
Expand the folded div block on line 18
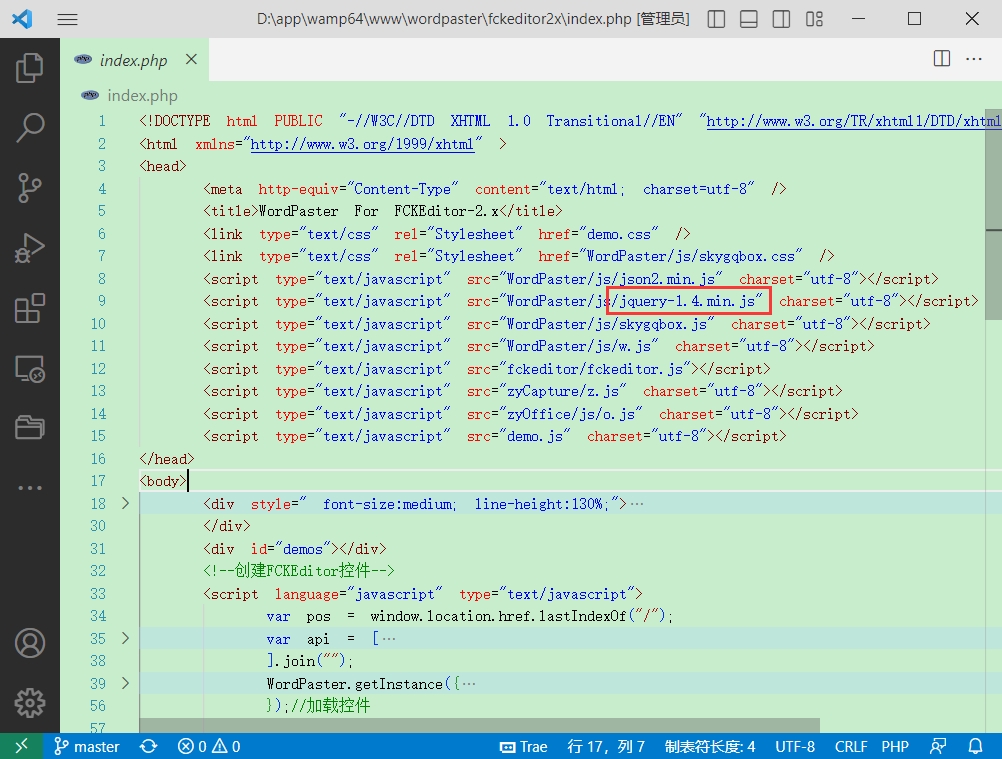coord(125,504)
